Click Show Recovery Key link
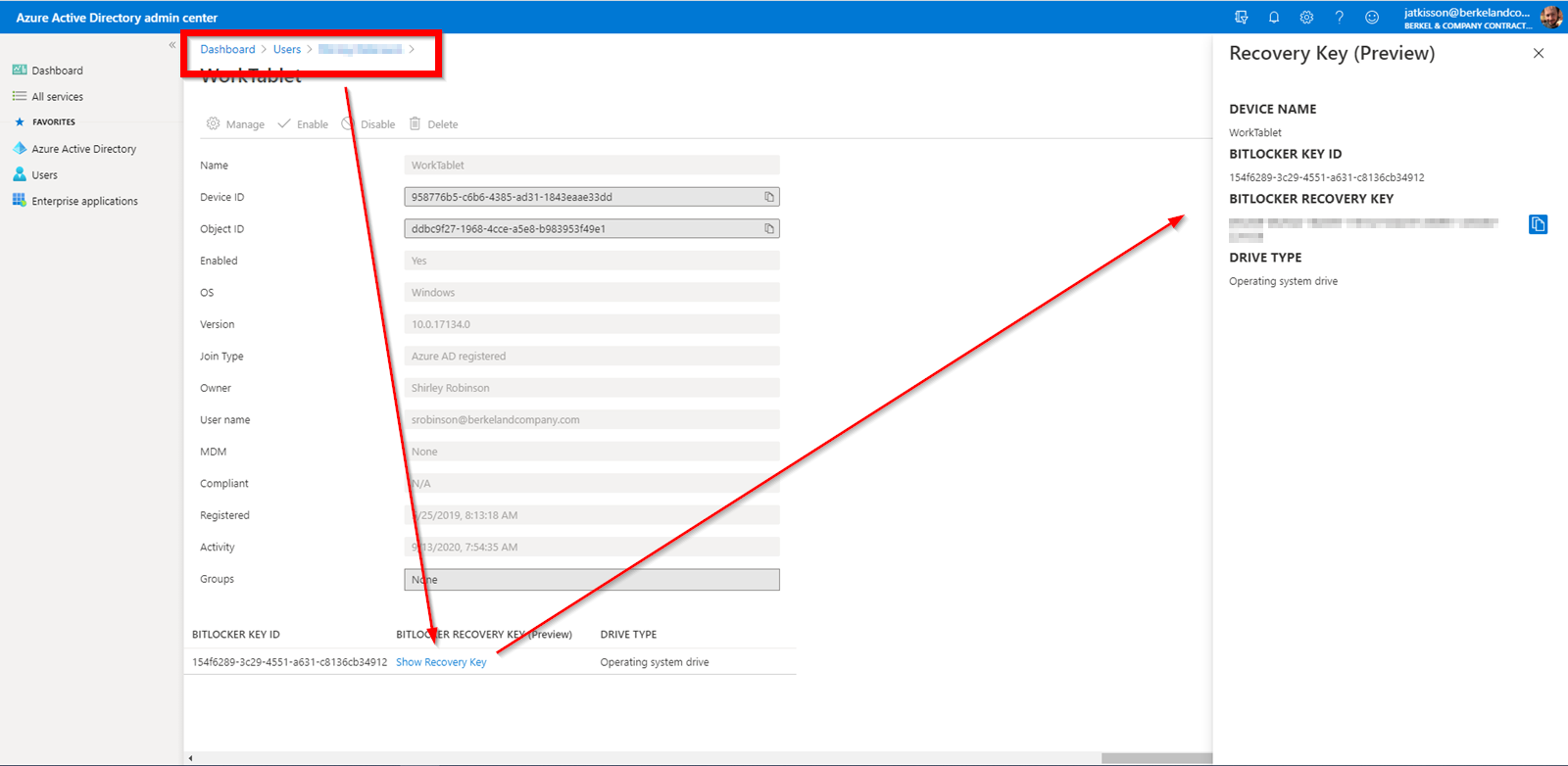 (x=441, y=662)
